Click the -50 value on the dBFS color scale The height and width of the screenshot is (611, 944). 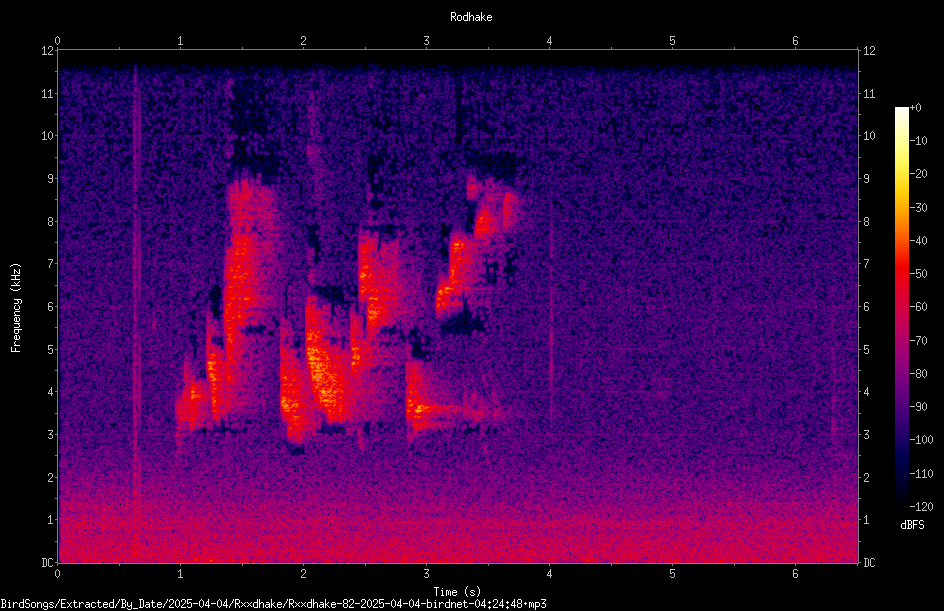pyautogui.click(x=918, y=274)
